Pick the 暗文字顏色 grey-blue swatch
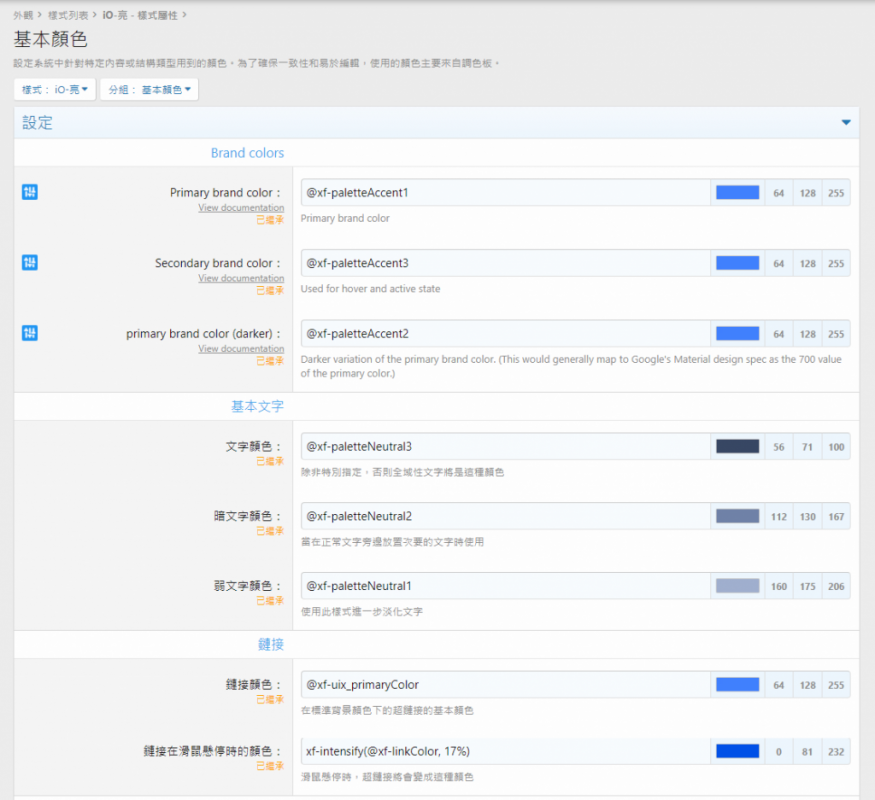 click(737, 517)
